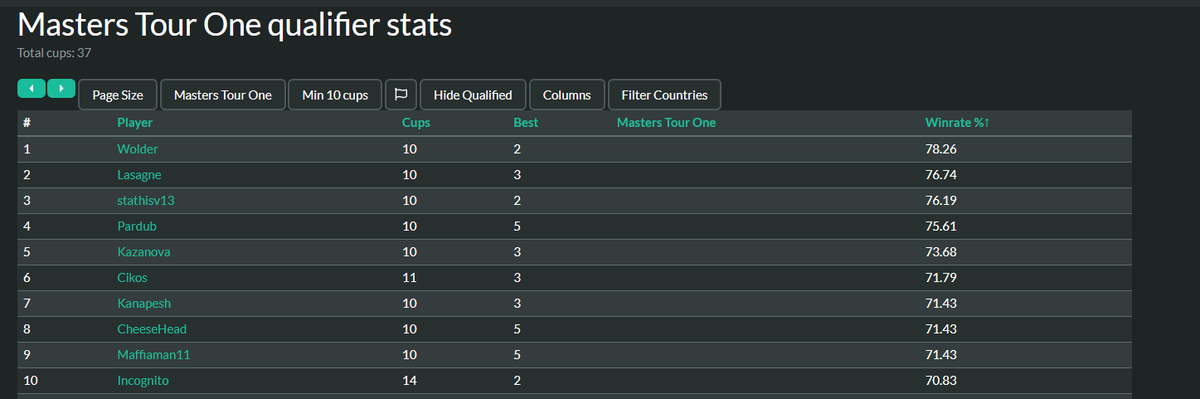
Task: Go to the previous page arrow
Action: pyautogui.click(x=32, y=89)
